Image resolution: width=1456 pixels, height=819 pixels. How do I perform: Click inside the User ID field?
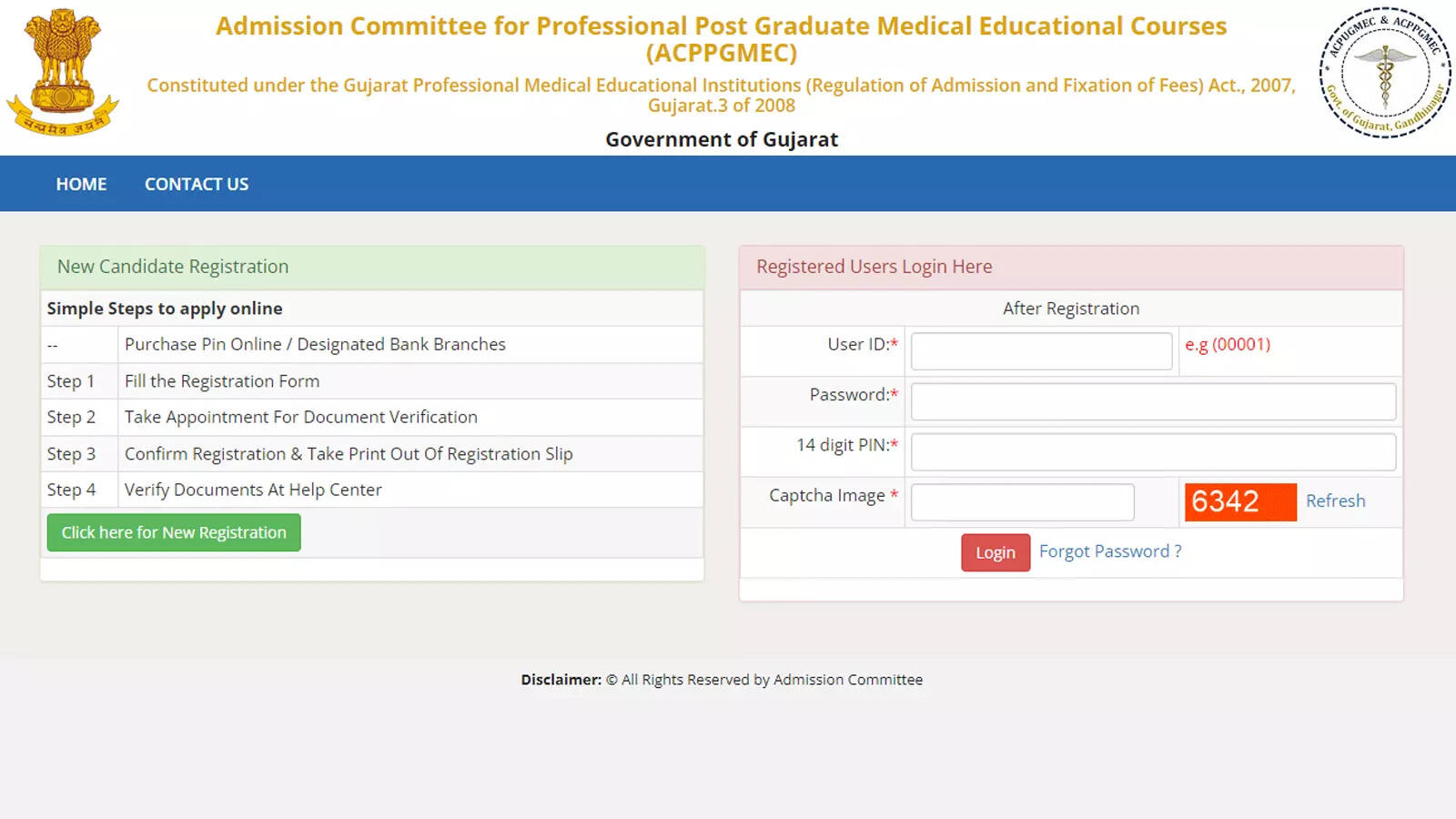(x=1041, y=351)
